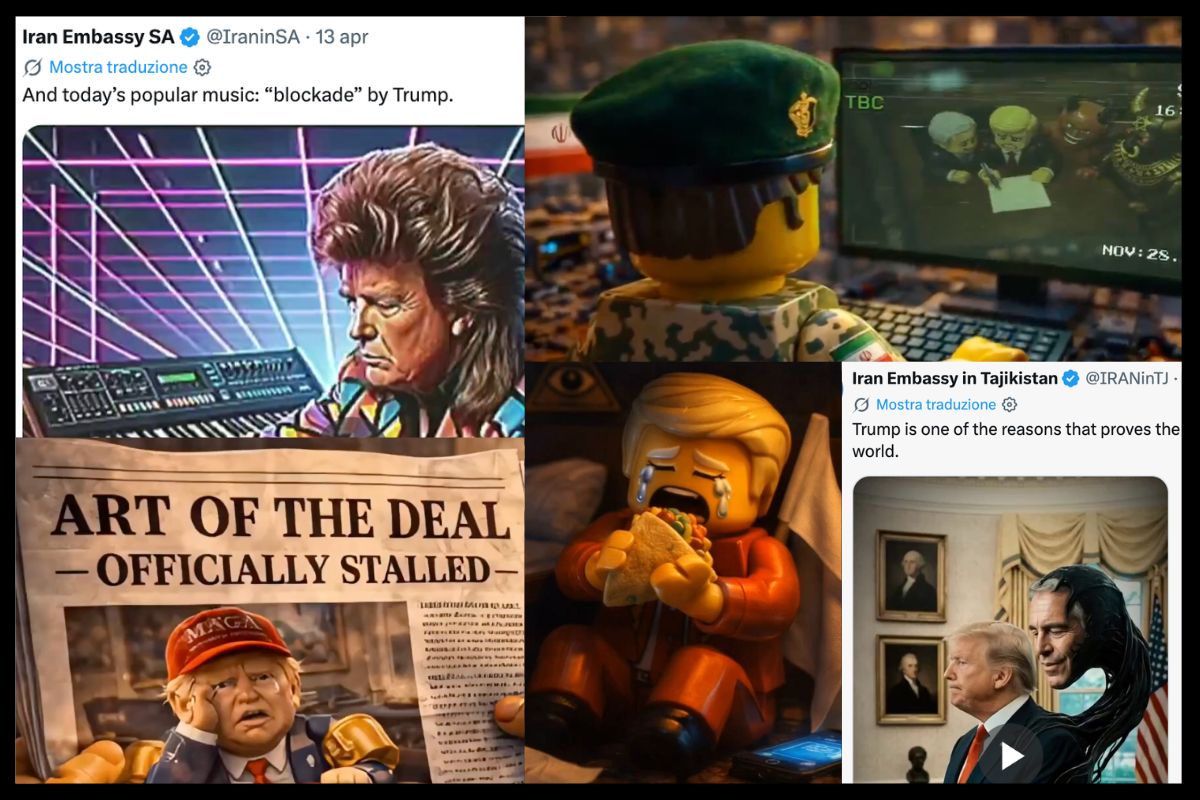
Task: Open translation settings gear in the Tajikistan embassy tweet
Action: tap(1010, 405)
